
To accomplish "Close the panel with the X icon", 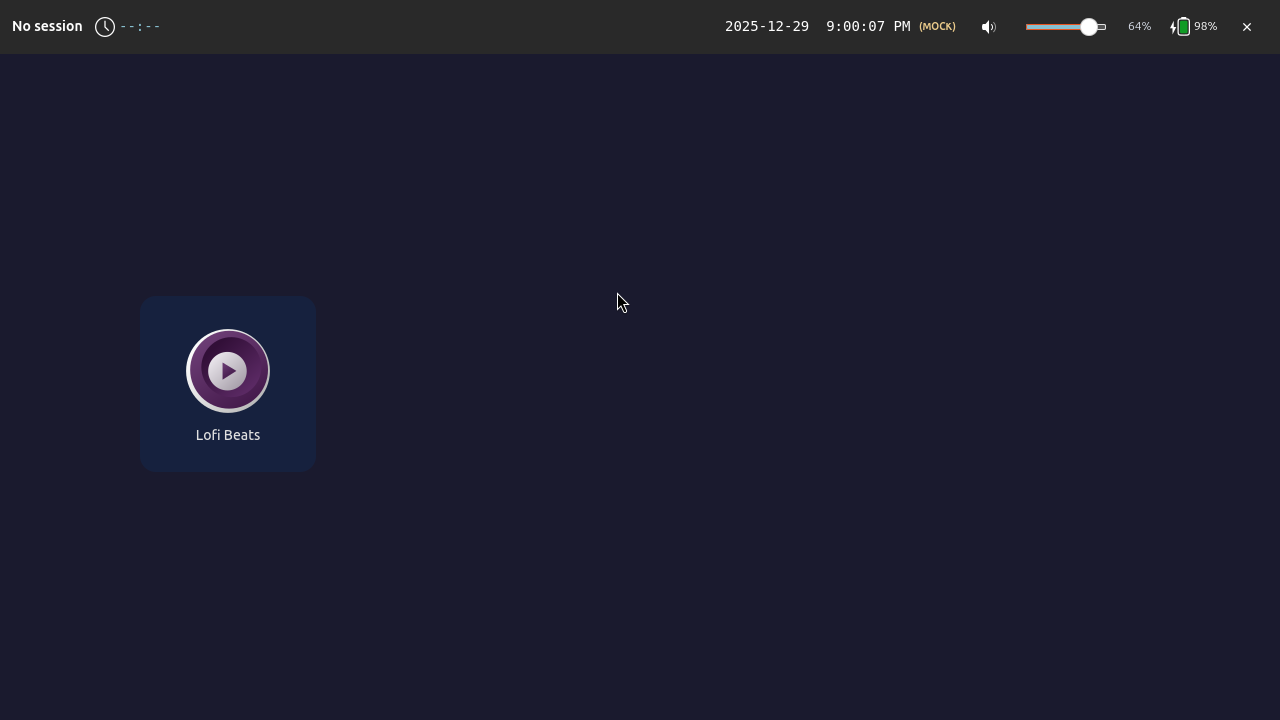I will tap(1247, 27).
